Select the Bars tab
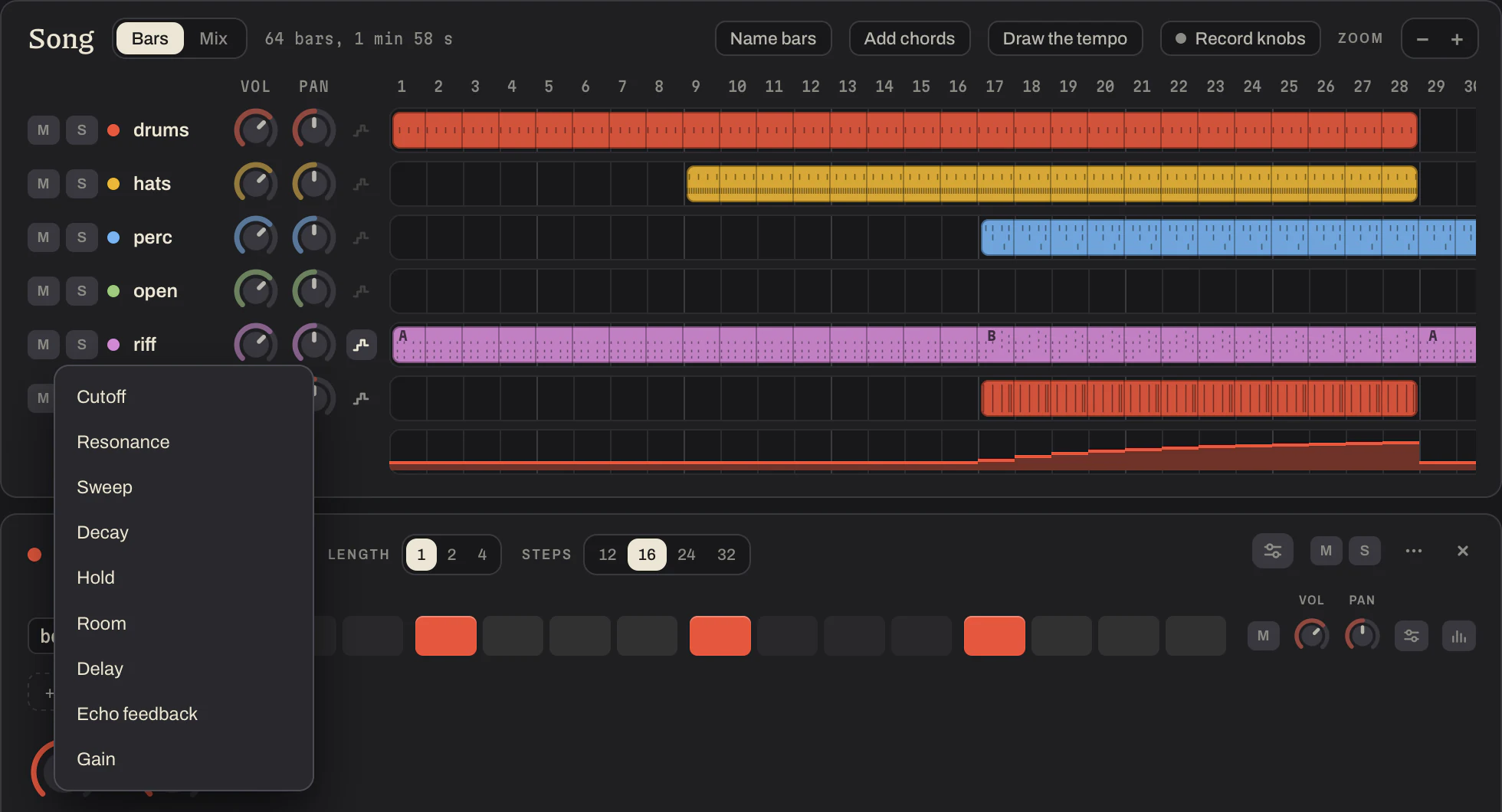The height and width of the screenshot is (812, 1502). click(150, 38)
